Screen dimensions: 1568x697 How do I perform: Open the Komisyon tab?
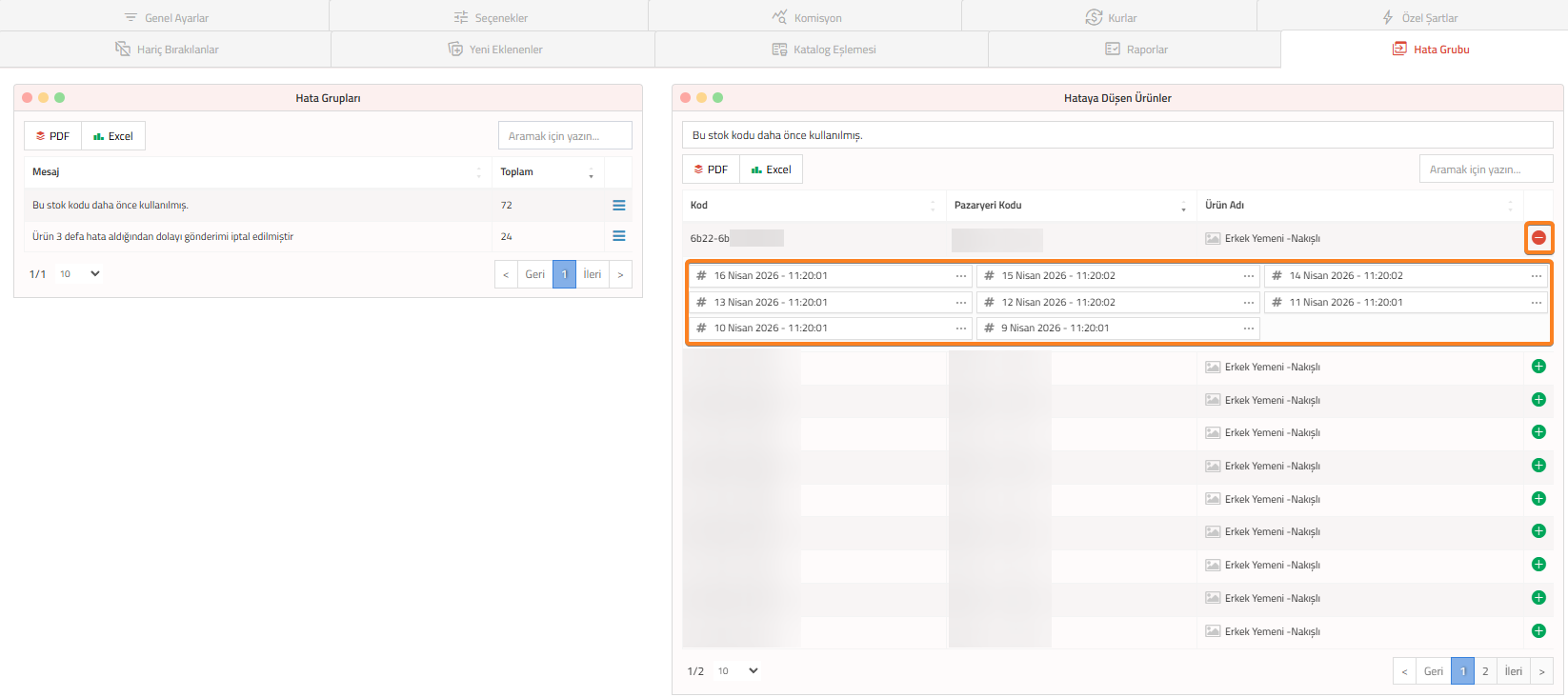point(806,18)
